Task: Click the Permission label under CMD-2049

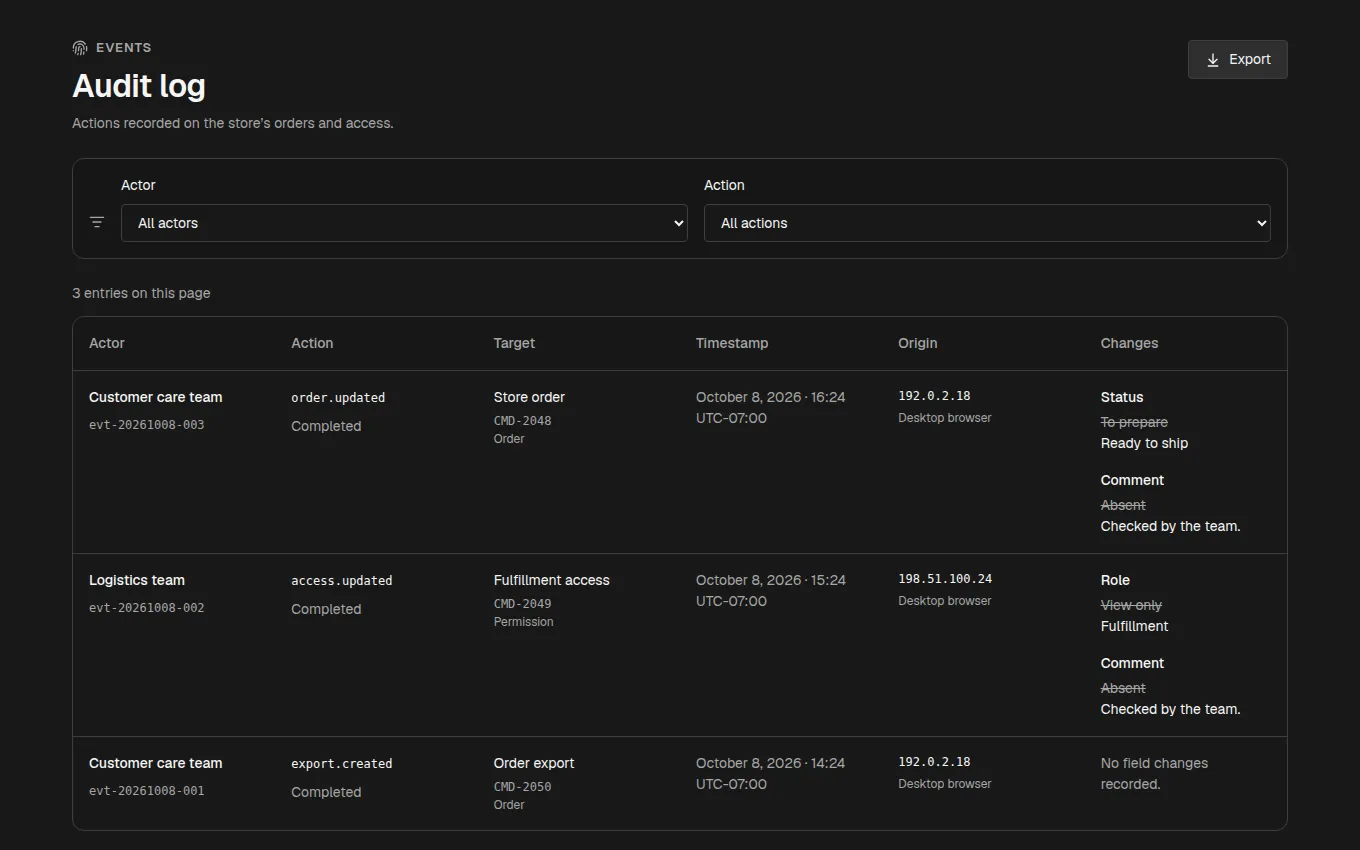Action: click(x=523, y=622)
